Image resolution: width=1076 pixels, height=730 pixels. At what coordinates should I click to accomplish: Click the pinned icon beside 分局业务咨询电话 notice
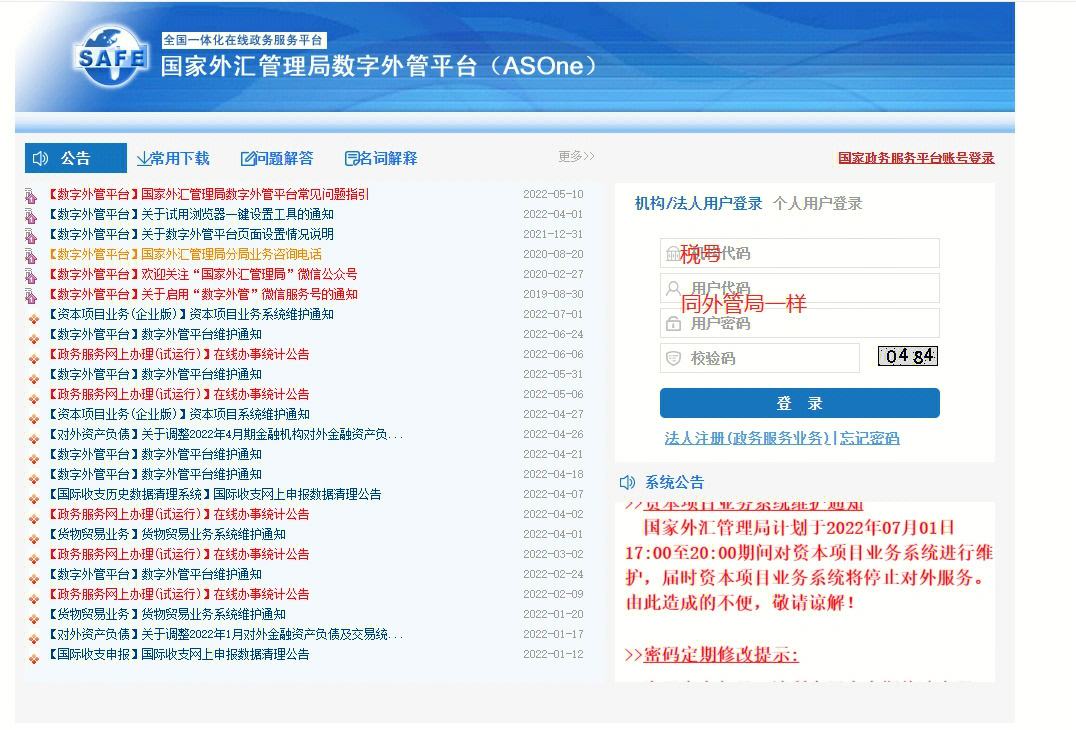tap(30, 256)
